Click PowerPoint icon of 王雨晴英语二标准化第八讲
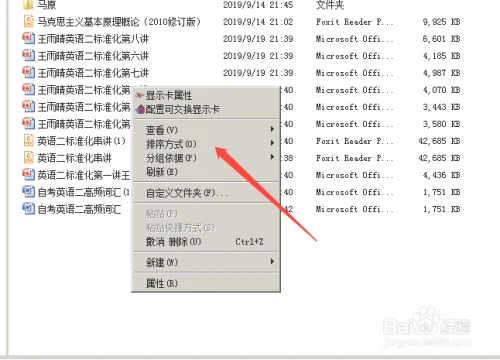Image resolution: width=500 pixels, height=360 pixels. 29,38
